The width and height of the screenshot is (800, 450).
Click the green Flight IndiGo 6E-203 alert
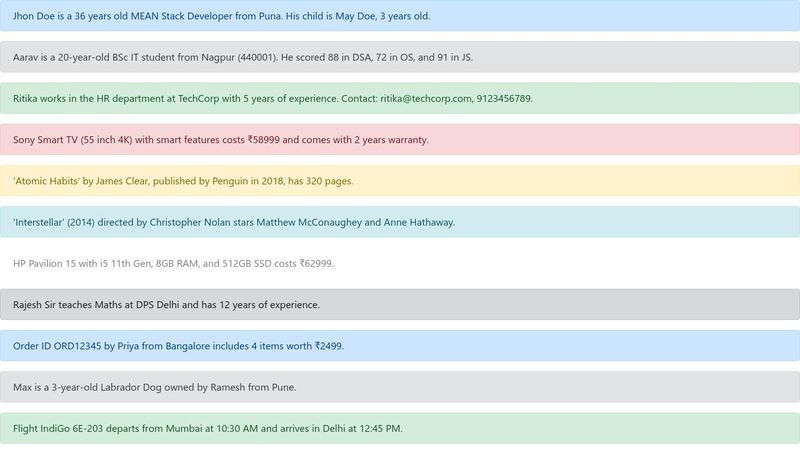pos(400,428)
